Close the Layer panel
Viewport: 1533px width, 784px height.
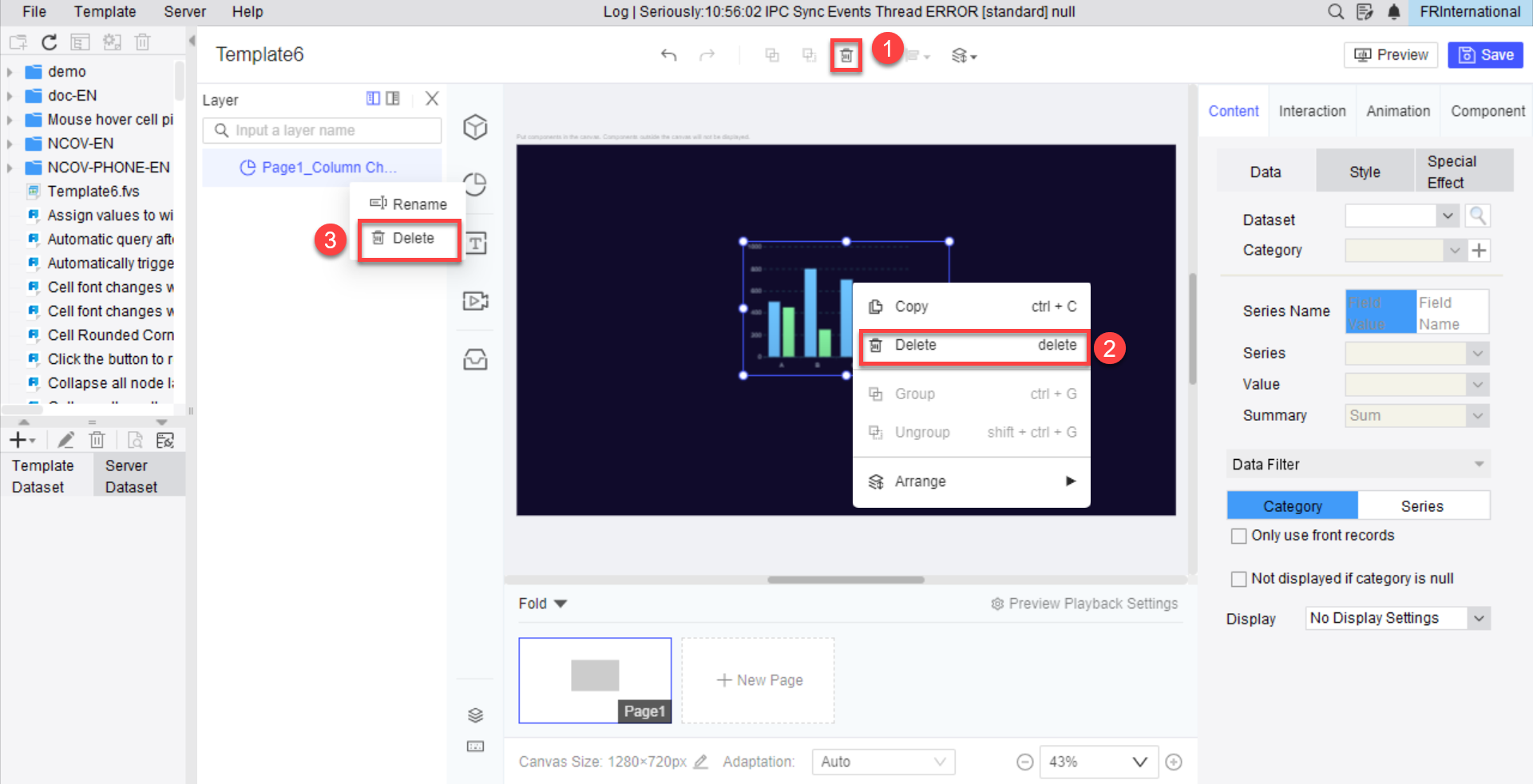tap(432, 98)
